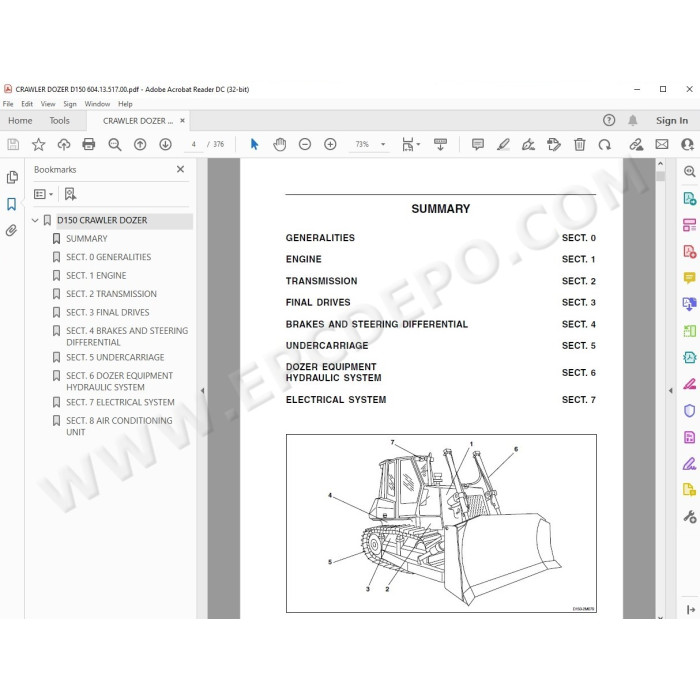Open SECT. 7 ELECTRICAL SYSTEM bookmark
This screenshot has width=700, height=700.
point(120,402)
